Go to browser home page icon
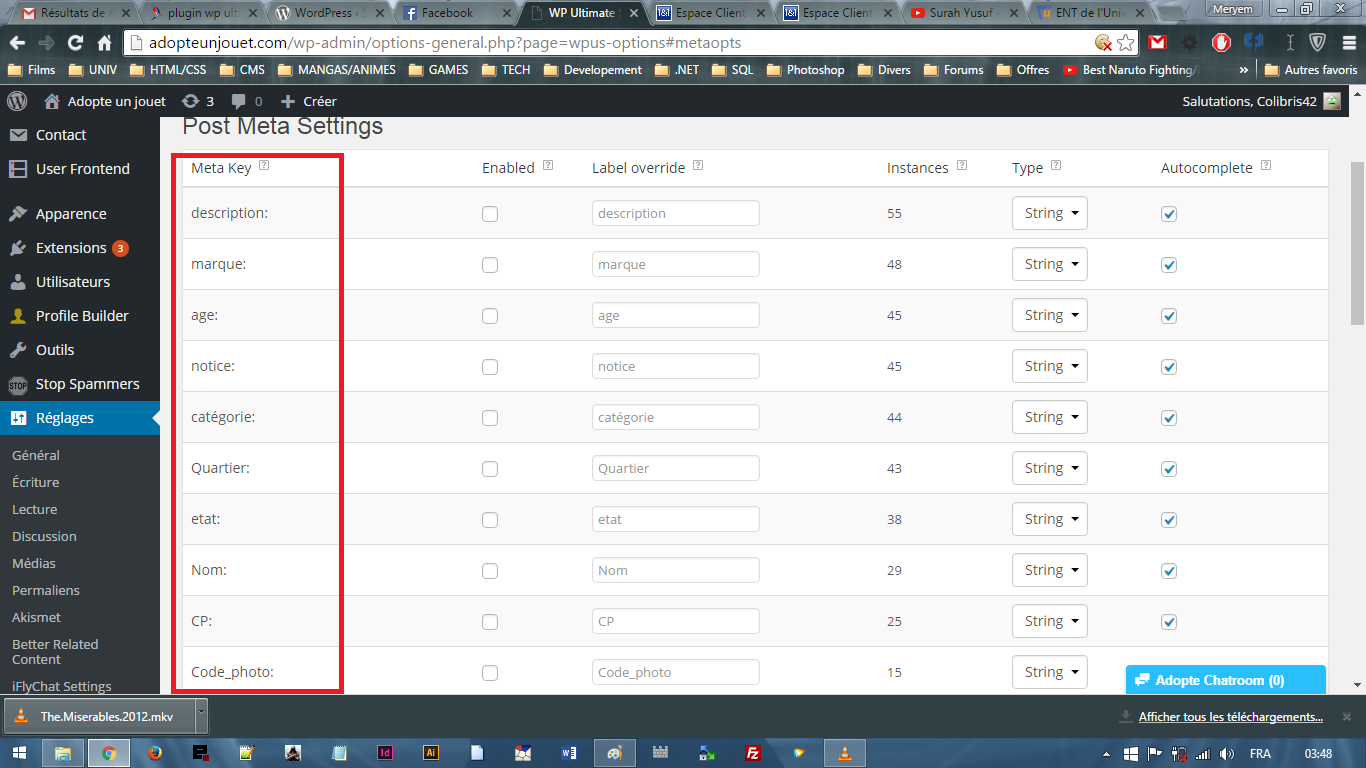Screen dimensions: 1366x768 [x=104, y=43]
